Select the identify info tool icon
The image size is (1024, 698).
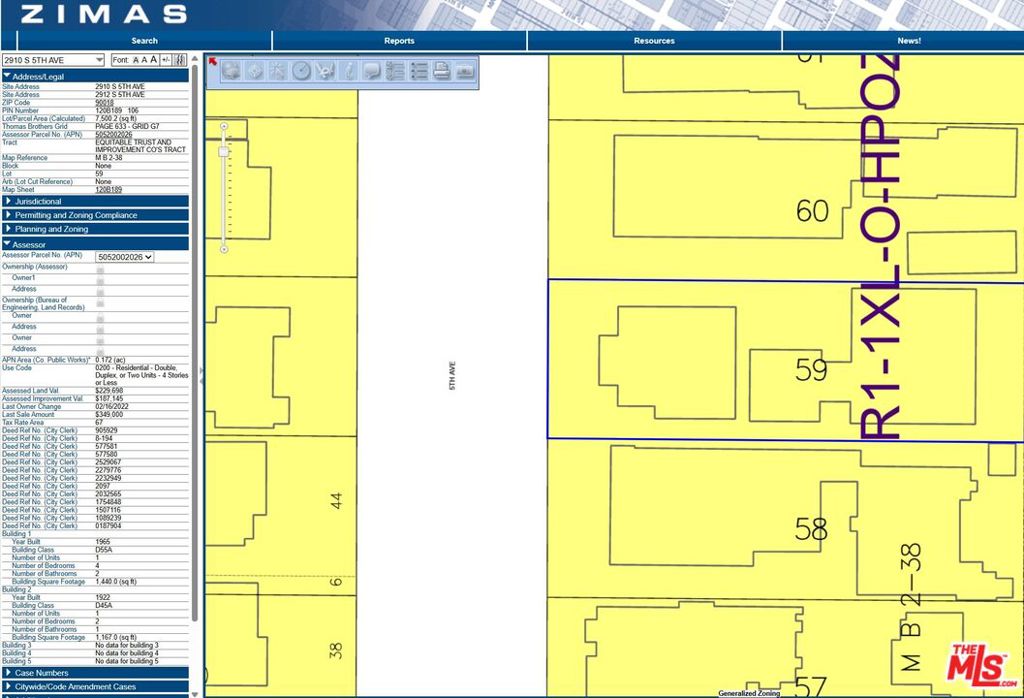point(349,71)
